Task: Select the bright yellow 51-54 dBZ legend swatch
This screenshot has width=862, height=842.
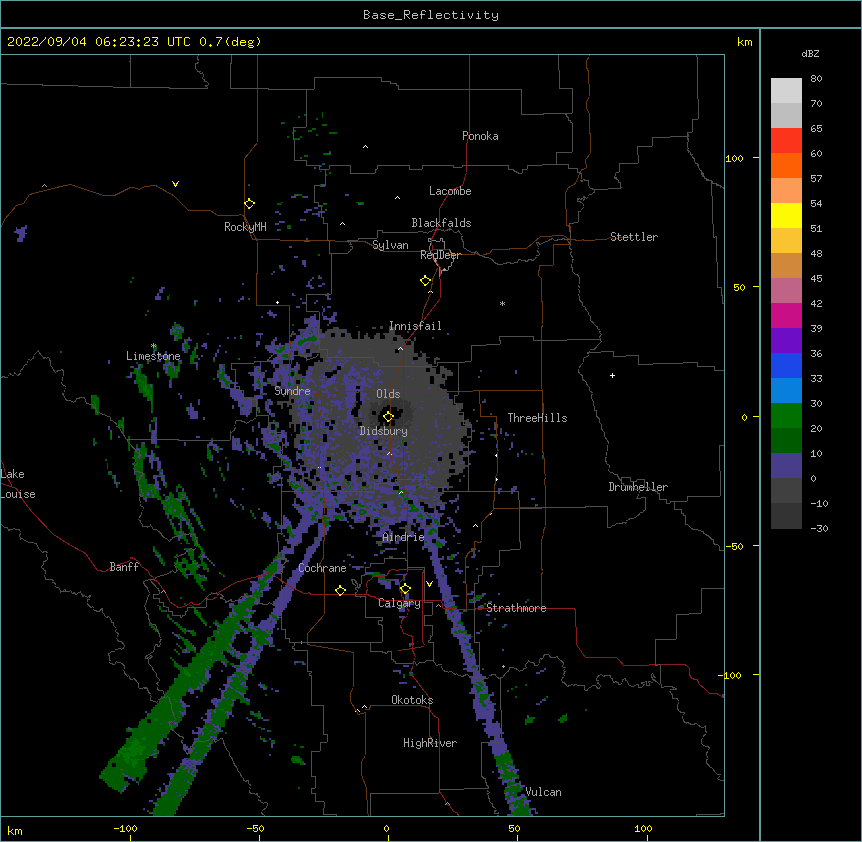Action: 786,215
